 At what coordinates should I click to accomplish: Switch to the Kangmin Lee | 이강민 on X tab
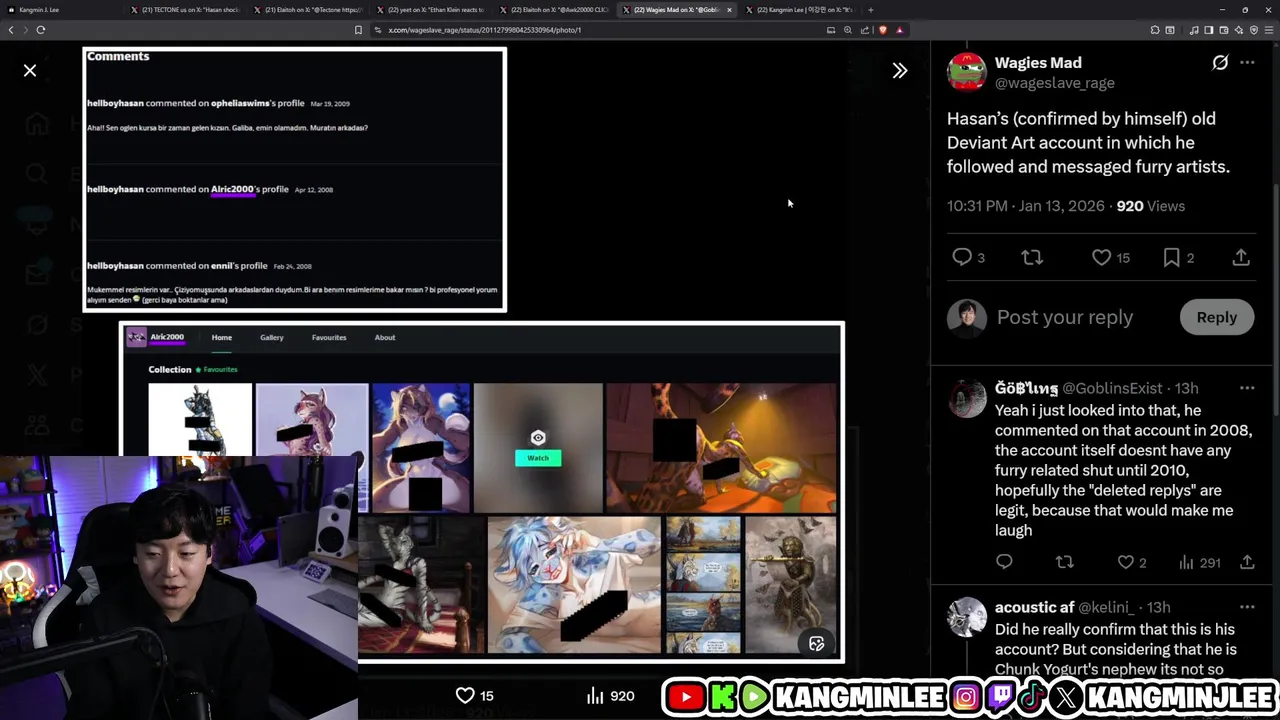[x=800, y=10]
